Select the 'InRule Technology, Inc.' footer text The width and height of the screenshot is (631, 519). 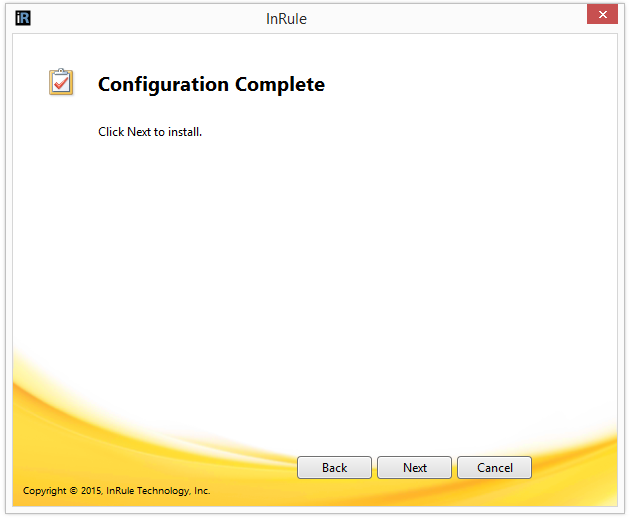tap(158, 491)
